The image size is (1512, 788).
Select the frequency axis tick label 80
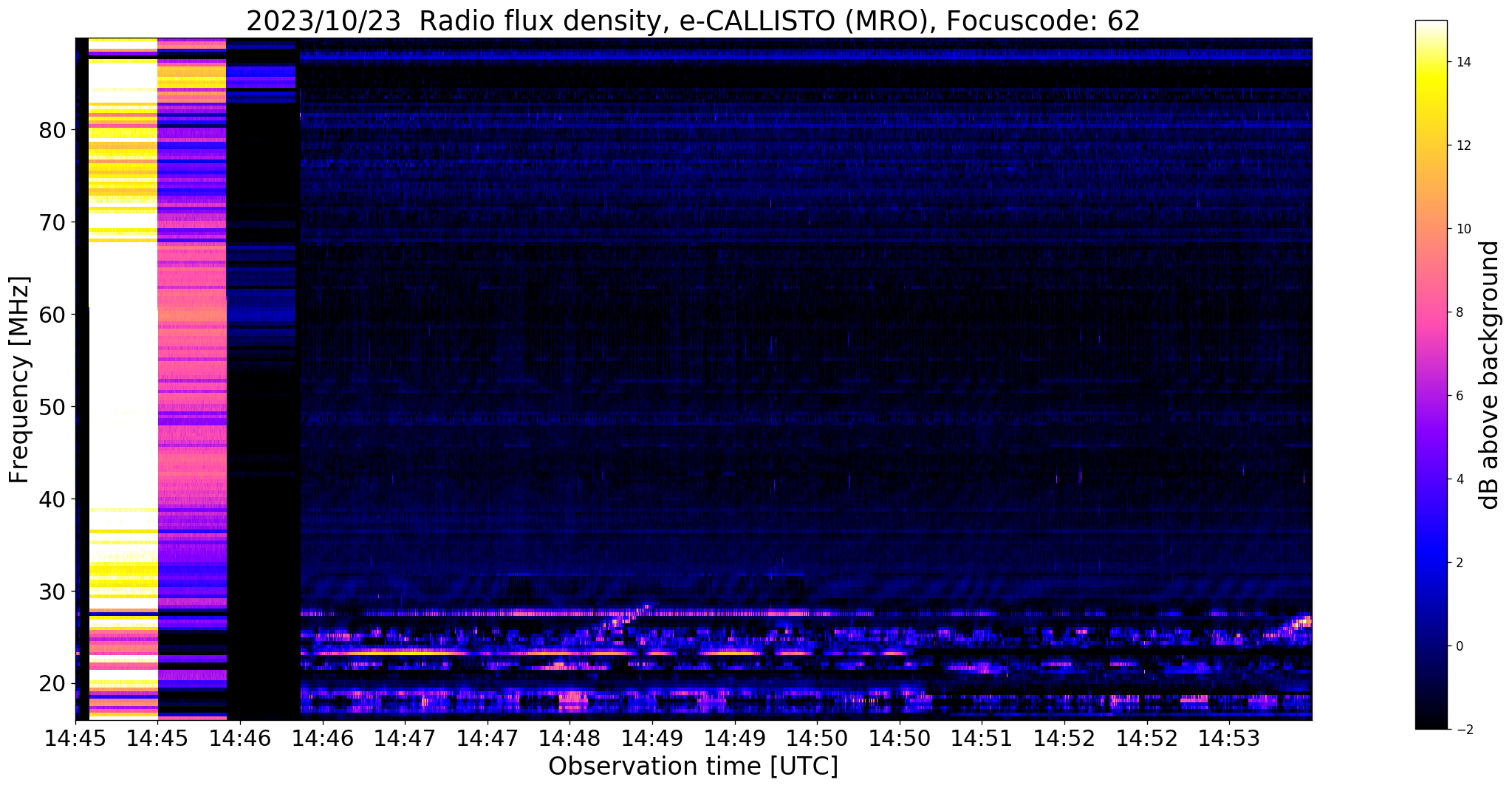[x=52, y=130]
